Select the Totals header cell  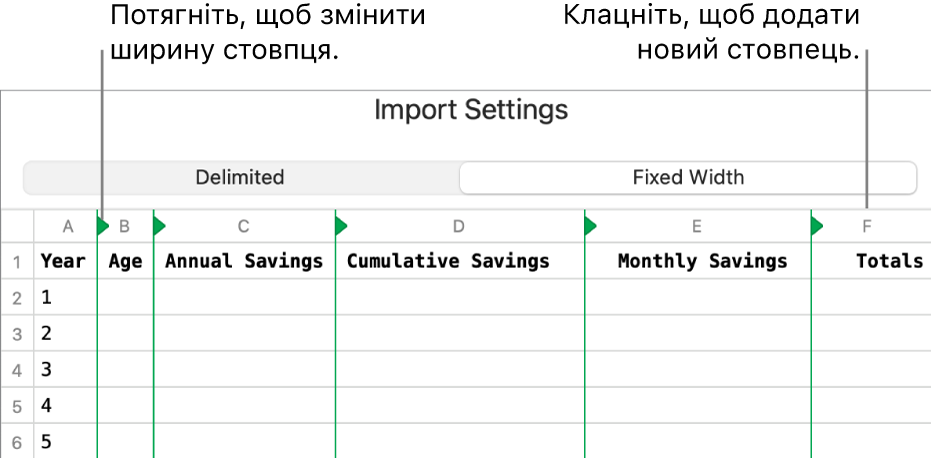(889, 261)
